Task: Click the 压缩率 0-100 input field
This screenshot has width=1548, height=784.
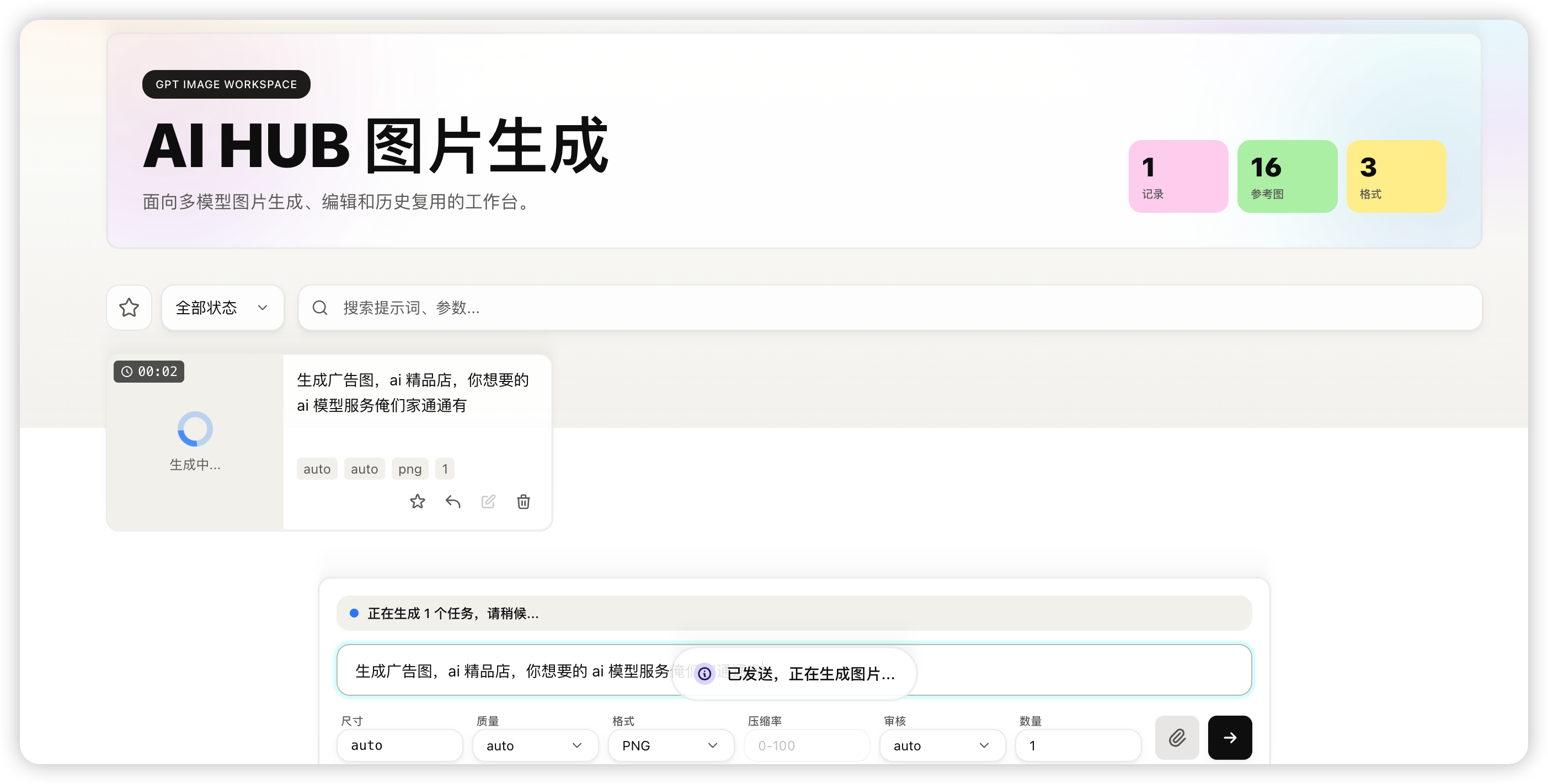Action: click(807, 745)
